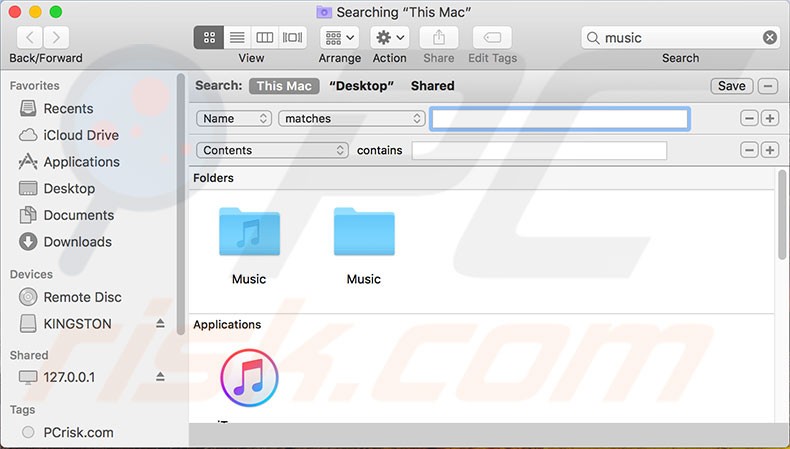Viewport: 790px width, 449px height.
Task: Click the Share toolbar button
Action: pyautogui.click(x=438, y=38)
